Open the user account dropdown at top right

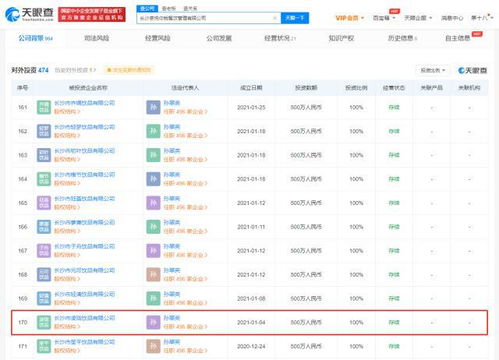[482, 18]
